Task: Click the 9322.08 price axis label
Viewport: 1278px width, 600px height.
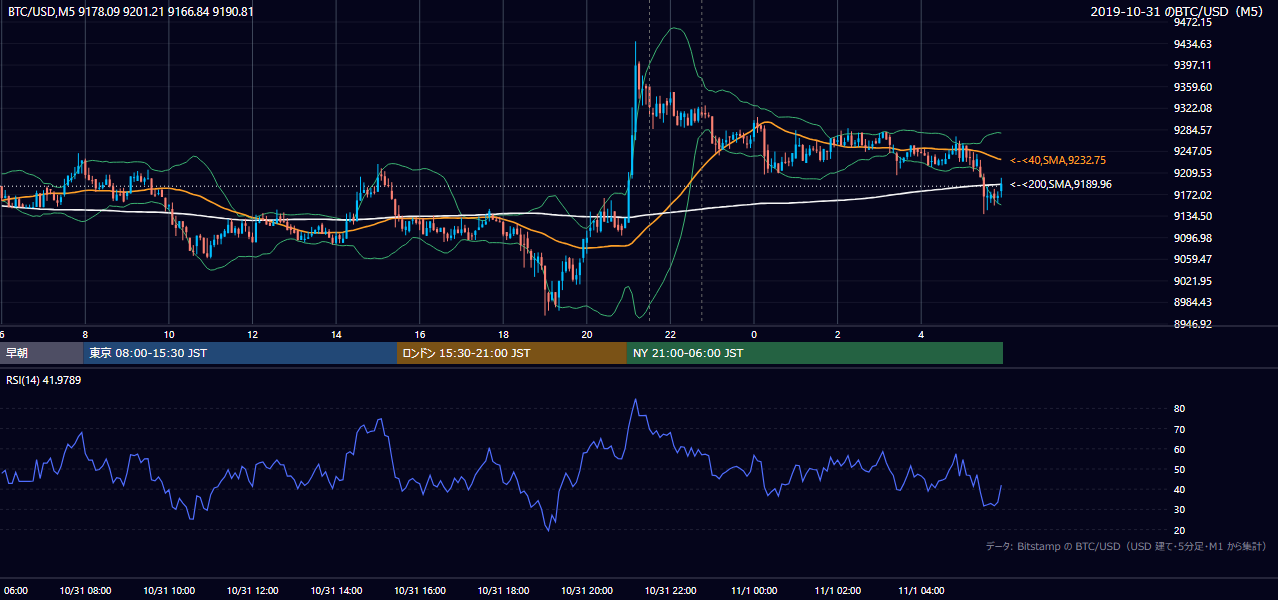Action: point(1193,108)
